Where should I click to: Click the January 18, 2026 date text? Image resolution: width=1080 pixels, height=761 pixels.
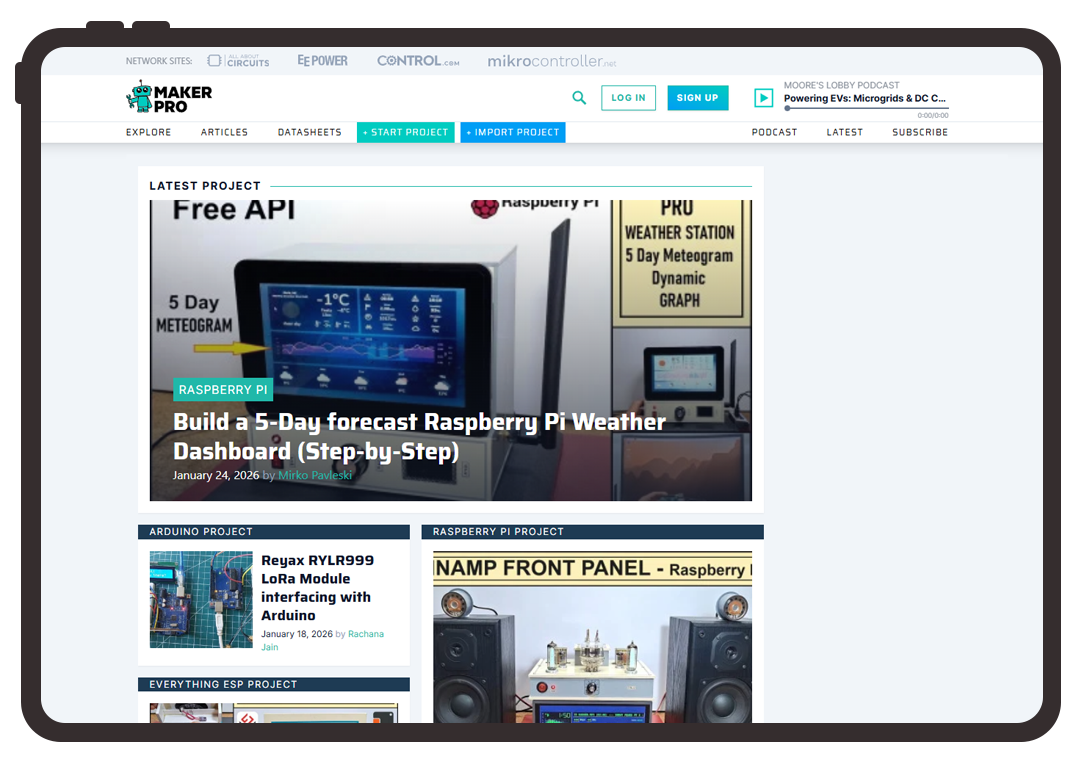pos(297,634)
